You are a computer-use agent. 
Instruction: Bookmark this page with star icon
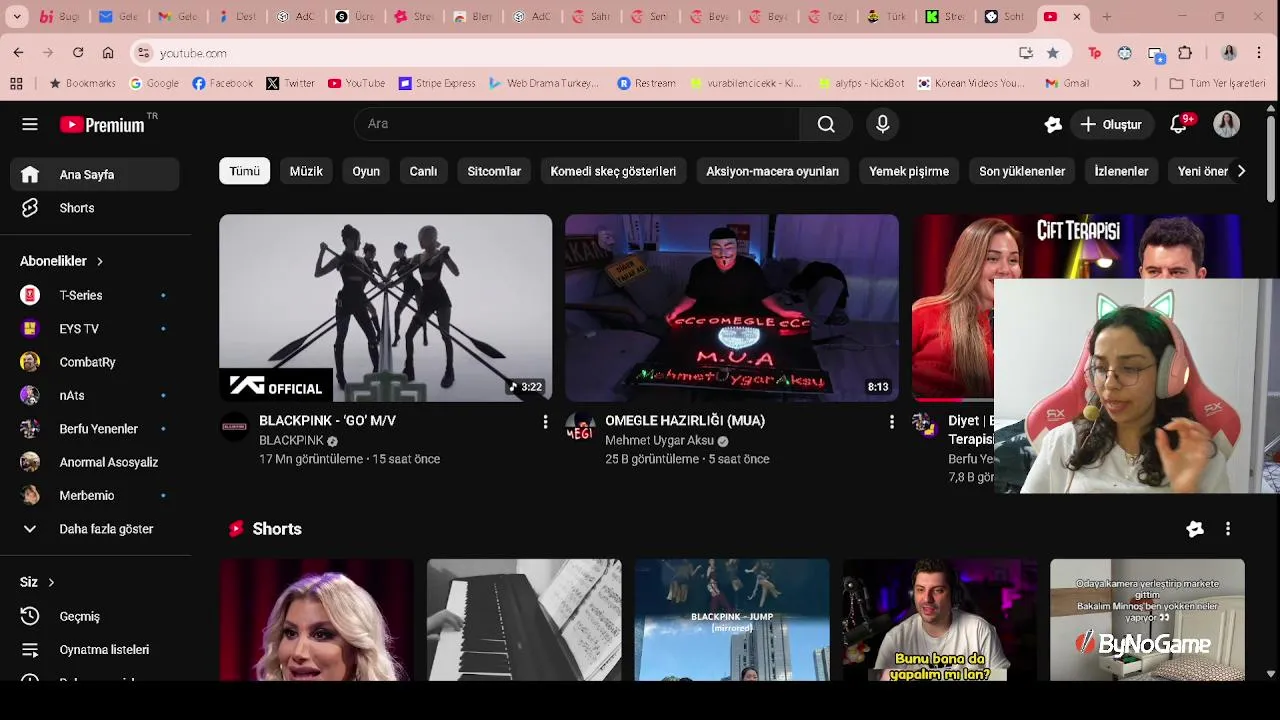[1052, 53]
